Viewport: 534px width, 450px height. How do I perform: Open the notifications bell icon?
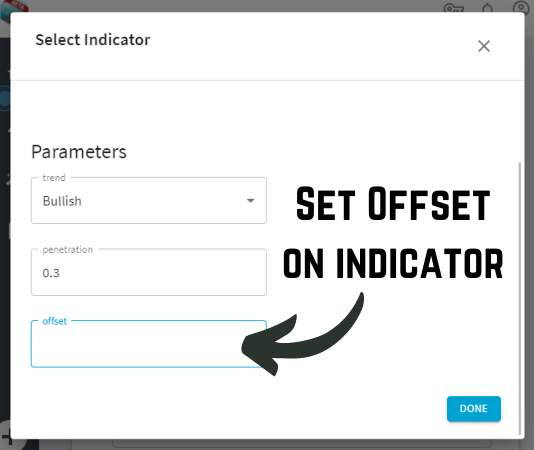tap(488, 8)
